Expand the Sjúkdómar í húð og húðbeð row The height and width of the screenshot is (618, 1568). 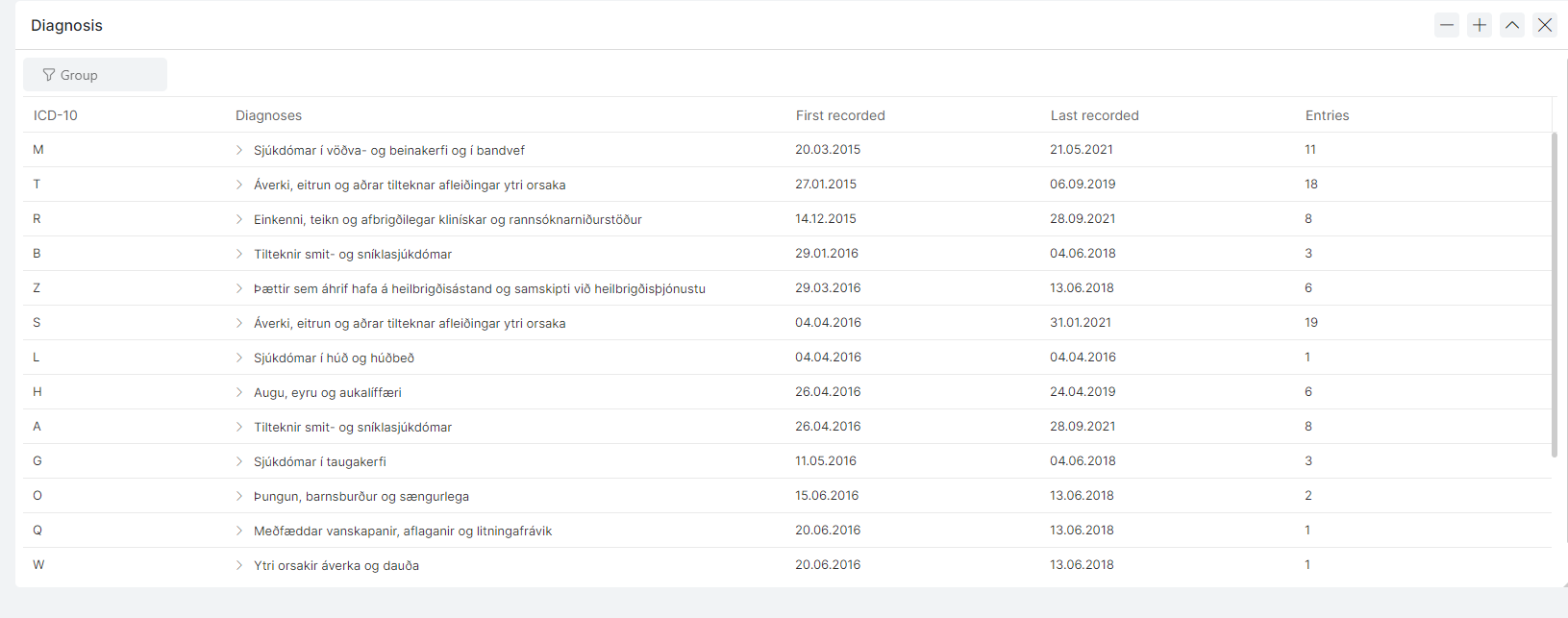pos(239,358)
